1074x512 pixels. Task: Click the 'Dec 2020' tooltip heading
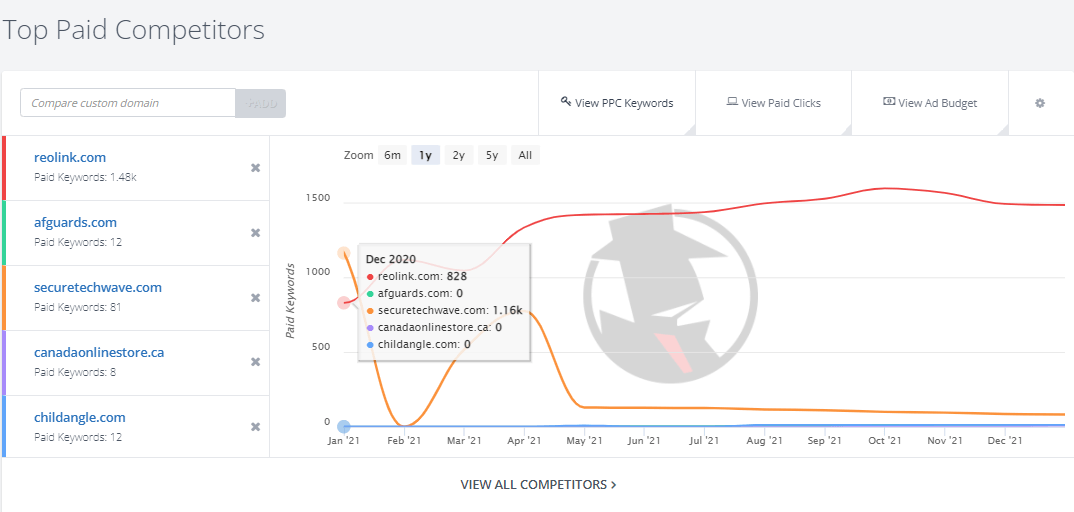click(391, 259)
